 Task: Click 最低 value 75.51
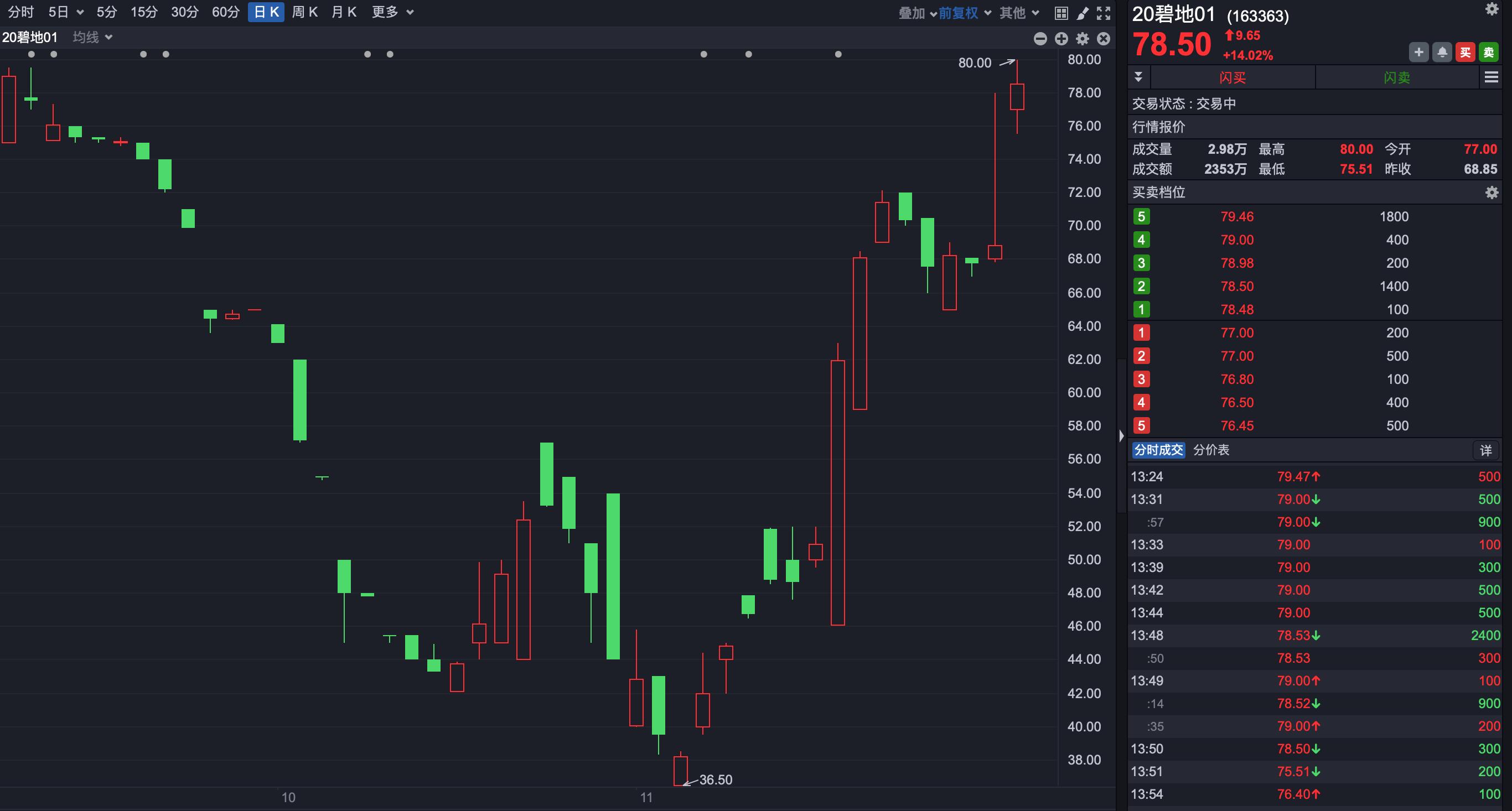pyautogui.click(x=1356, y=169)
